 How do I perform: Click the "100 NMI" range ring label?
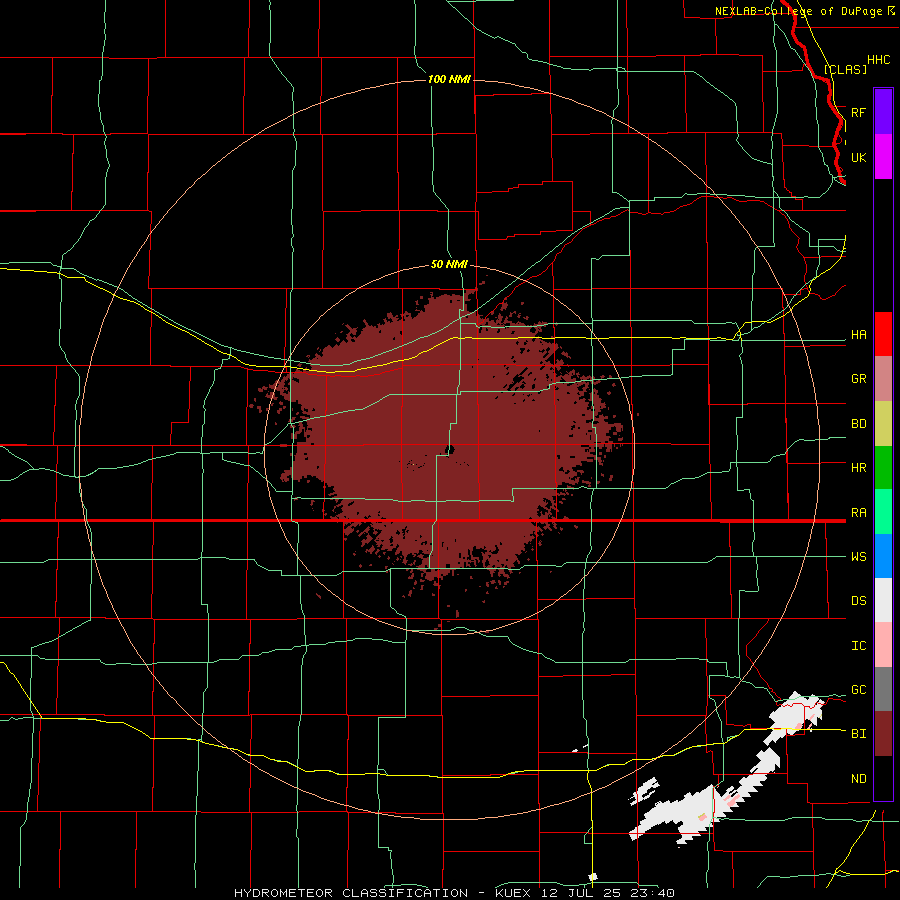449,79
